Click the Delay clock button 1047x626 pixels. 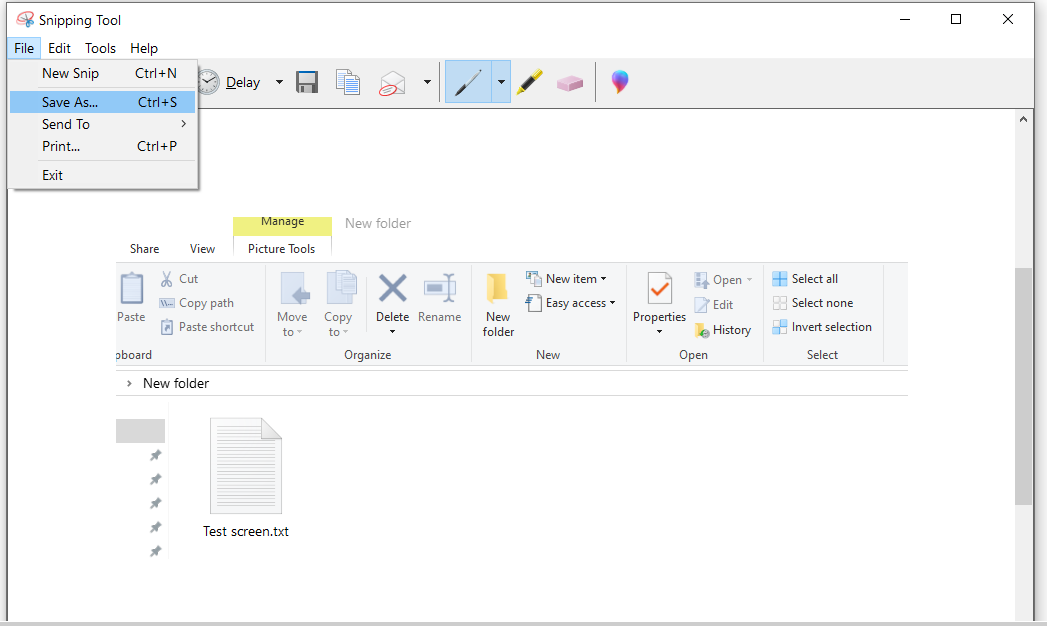tap(228, 83)
